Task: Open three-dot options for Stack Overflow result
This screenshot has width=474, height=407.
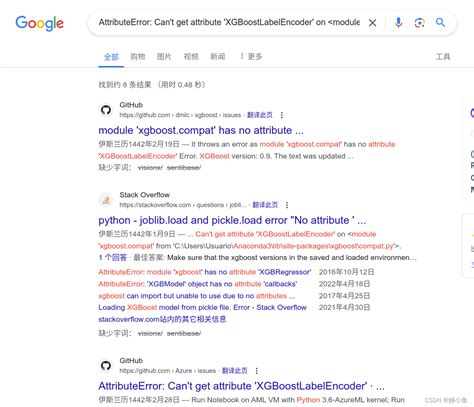Action: [287, 205]
